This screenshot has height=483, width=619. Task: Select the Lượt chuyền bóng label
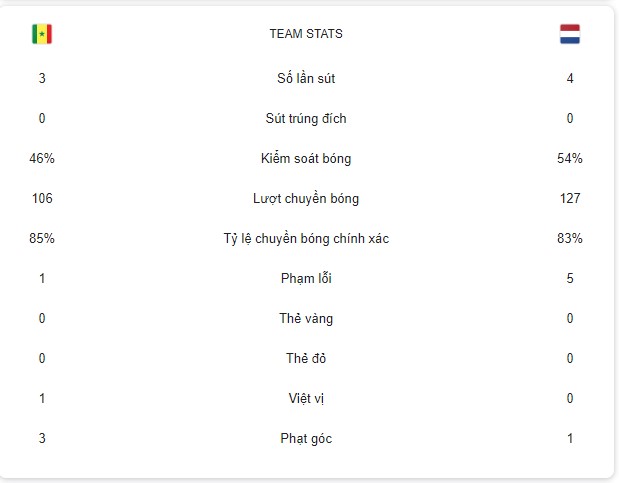306,198
